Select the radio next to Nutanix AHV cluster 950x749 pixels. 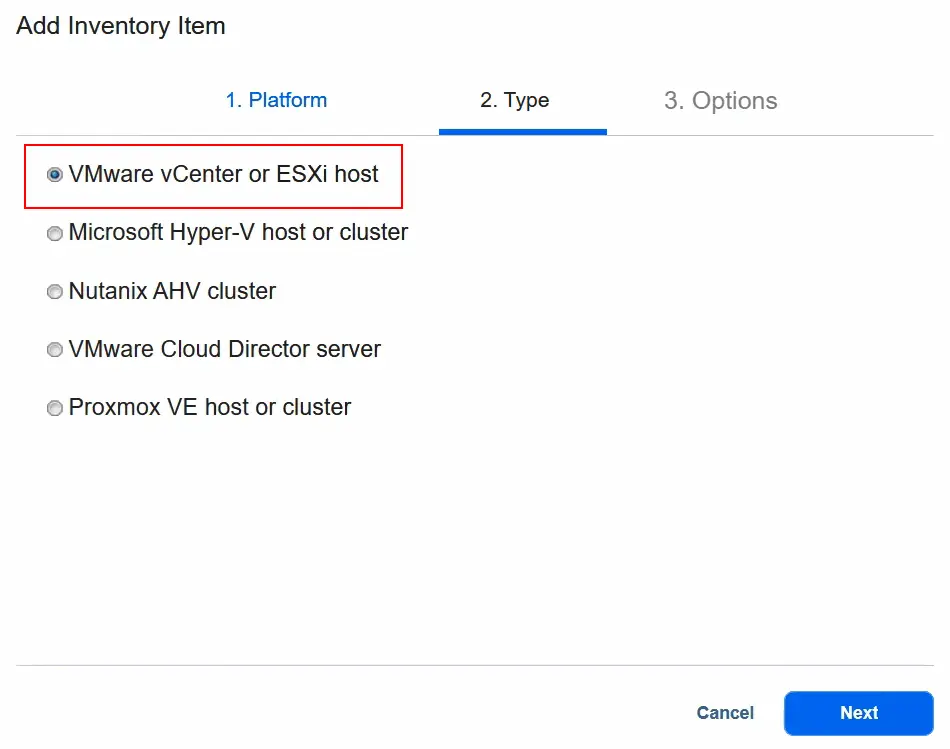(x=55, y=291)
